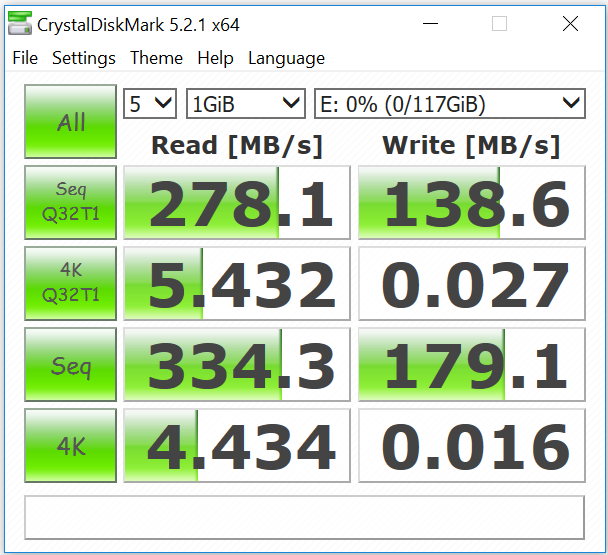Expand the test count dropdown showing 5
Image resolution: width=608 pixels, height=555 pixels.
pyautogui.click(x=150, y=103)
